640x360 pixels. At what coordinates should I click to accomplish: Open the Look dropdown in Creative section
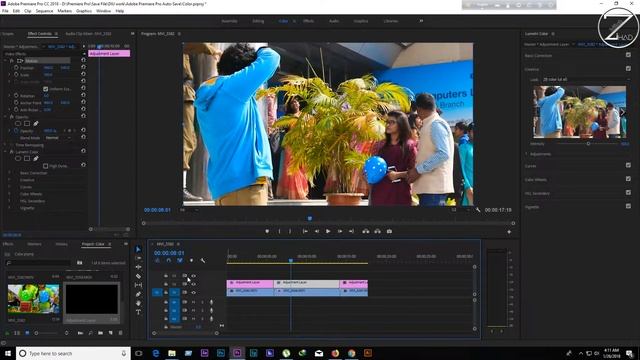coord(586,79)
